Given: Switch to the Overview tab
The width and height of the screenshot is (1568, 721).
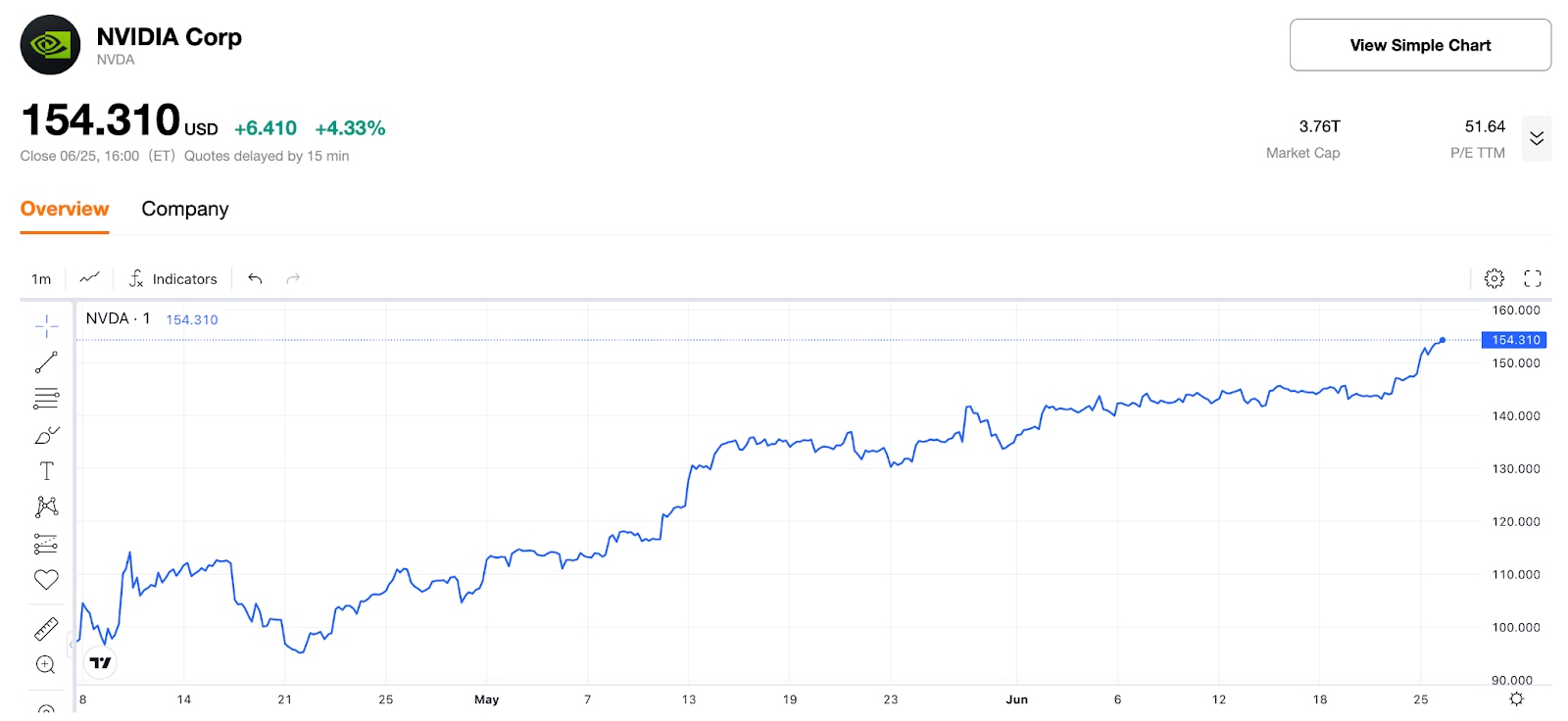Looking at the screenshot, I should 65,209.
